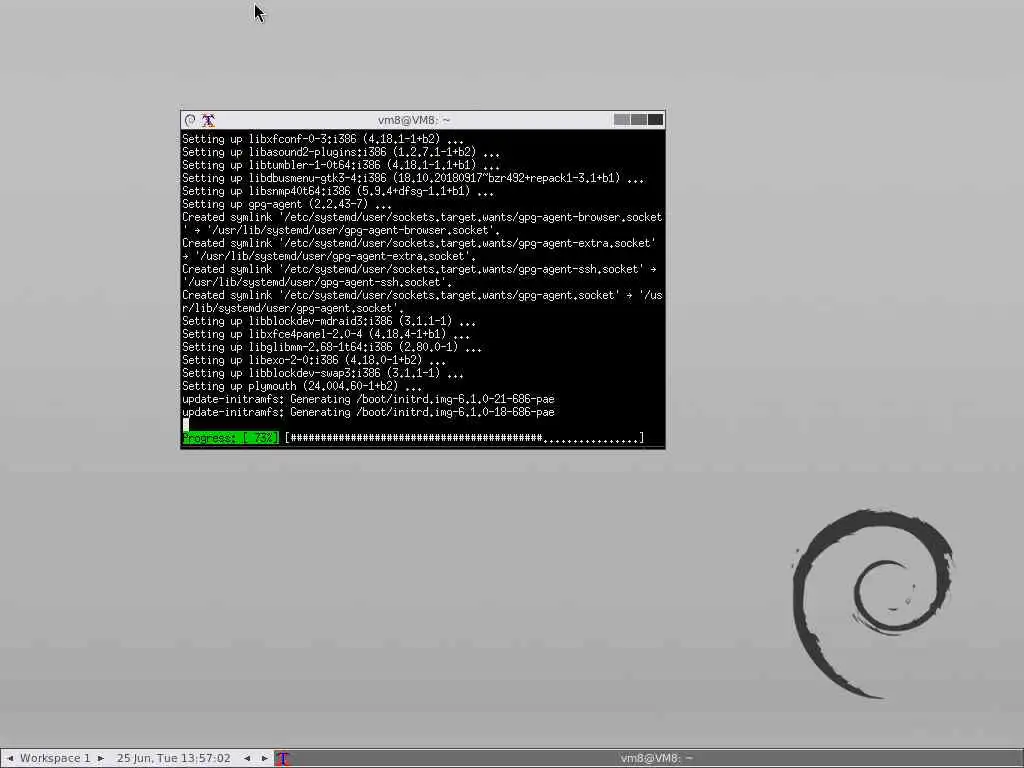Switch to previous workspace using left arrow before Workspace 1
The height and width of the screenshot is (768, 1024).
10,758
